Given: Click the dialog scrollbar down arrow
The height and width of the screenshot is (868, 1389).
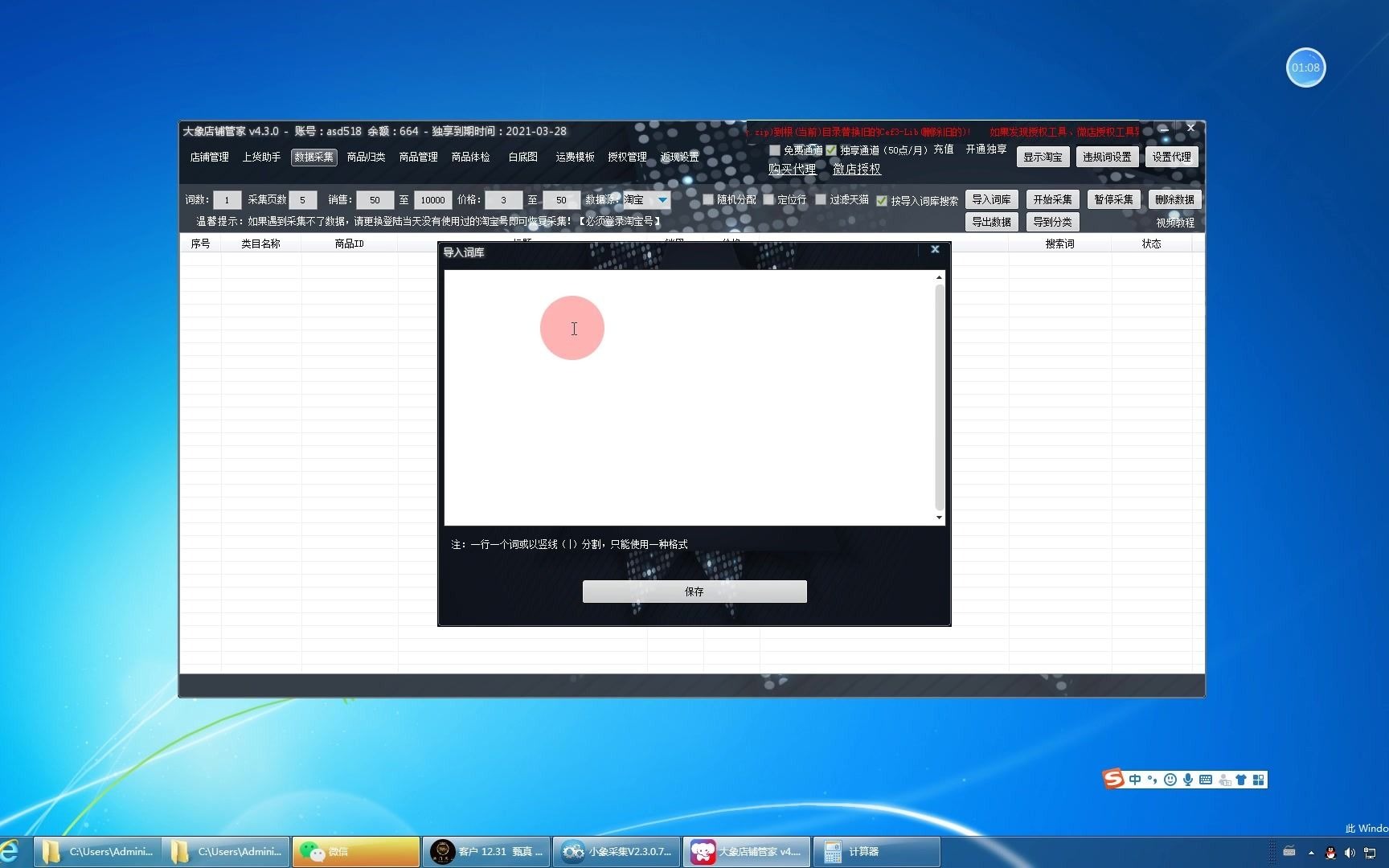Looking at the screenshot, I should [939, 518].
